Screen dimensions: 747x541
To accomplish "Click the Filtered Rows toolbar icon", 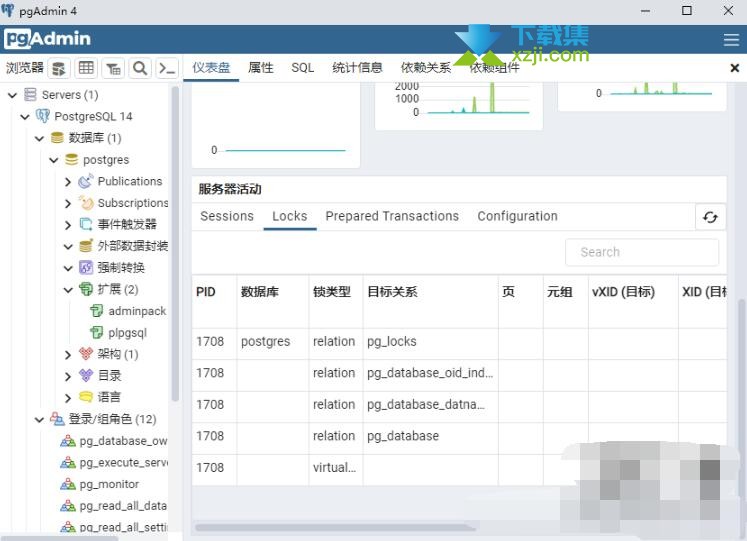I will pos(113,68).
